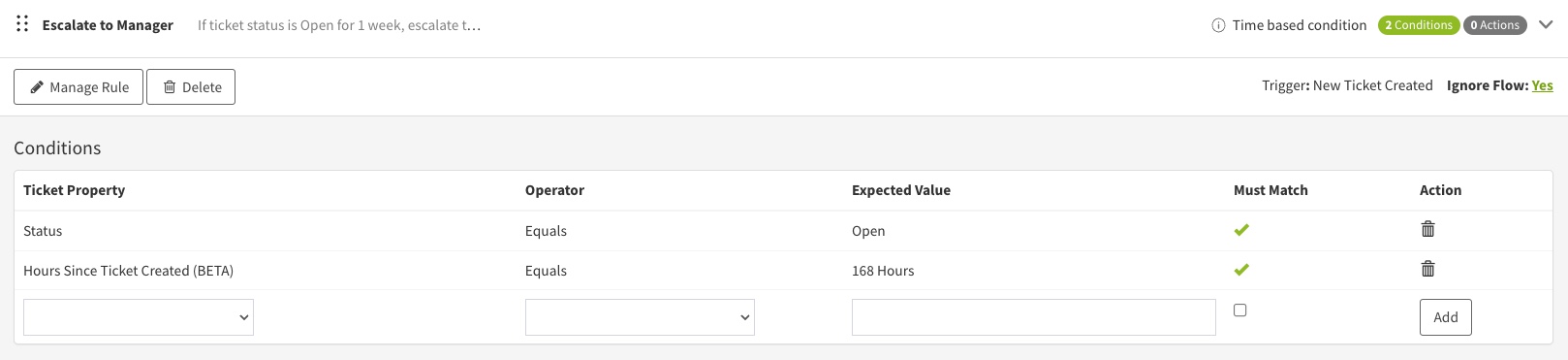Remove the Hours Since Ticket Created condition
1568x360 pixels.
(x=1427, y=269)
